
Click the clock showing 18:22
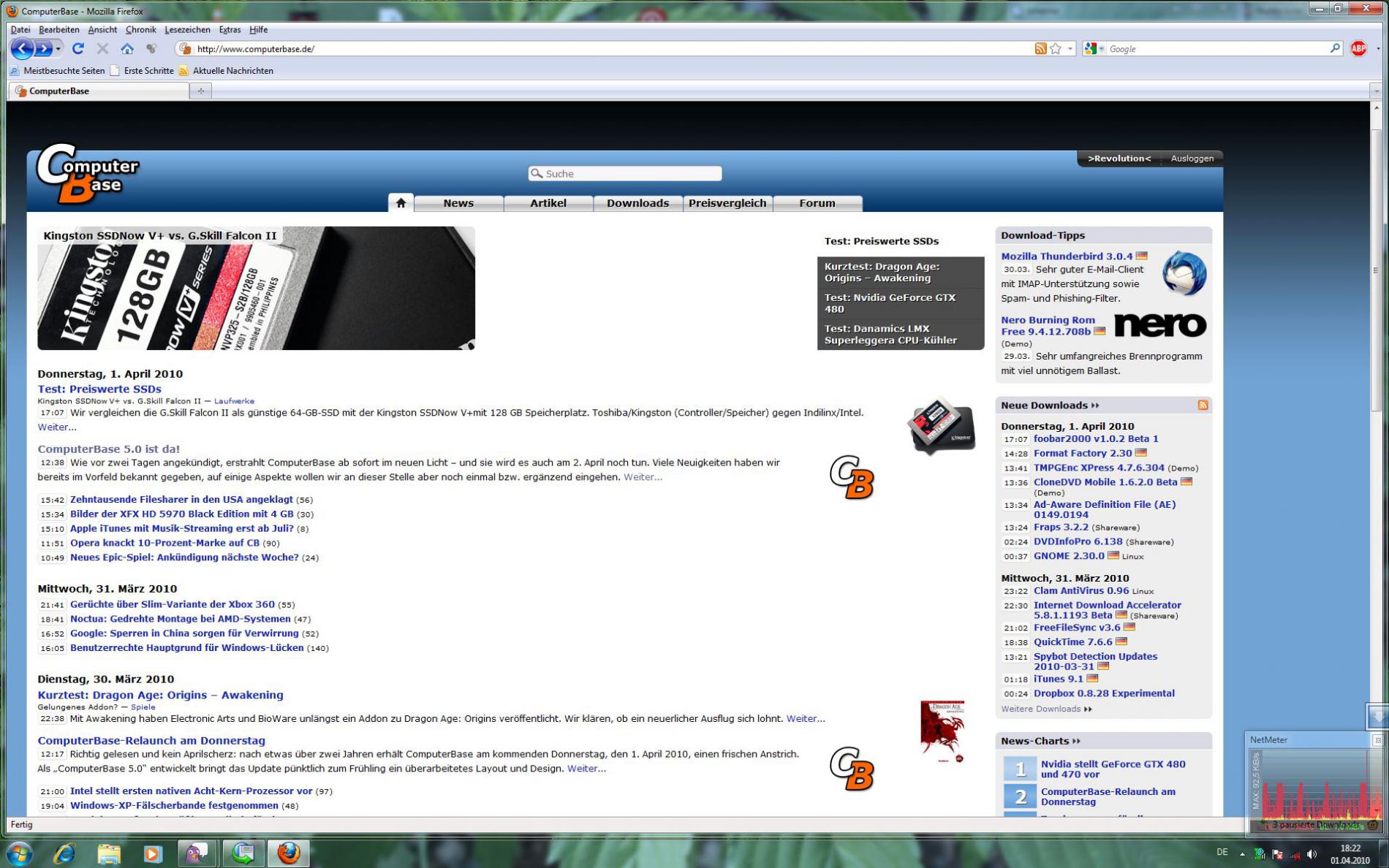(x=1350, y=848)
